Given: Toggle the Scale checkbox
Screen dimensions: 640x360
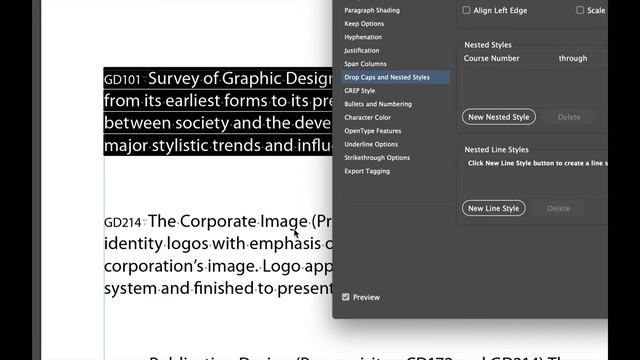Looking at the screenshot, I should (580, 10).
